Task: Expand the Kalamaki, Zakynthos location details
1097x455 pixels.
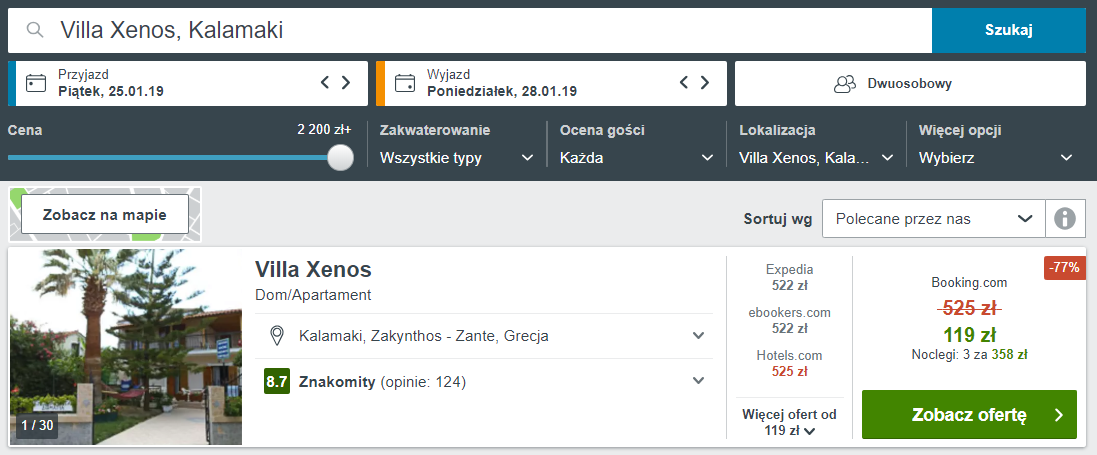Action: (699, 335)
